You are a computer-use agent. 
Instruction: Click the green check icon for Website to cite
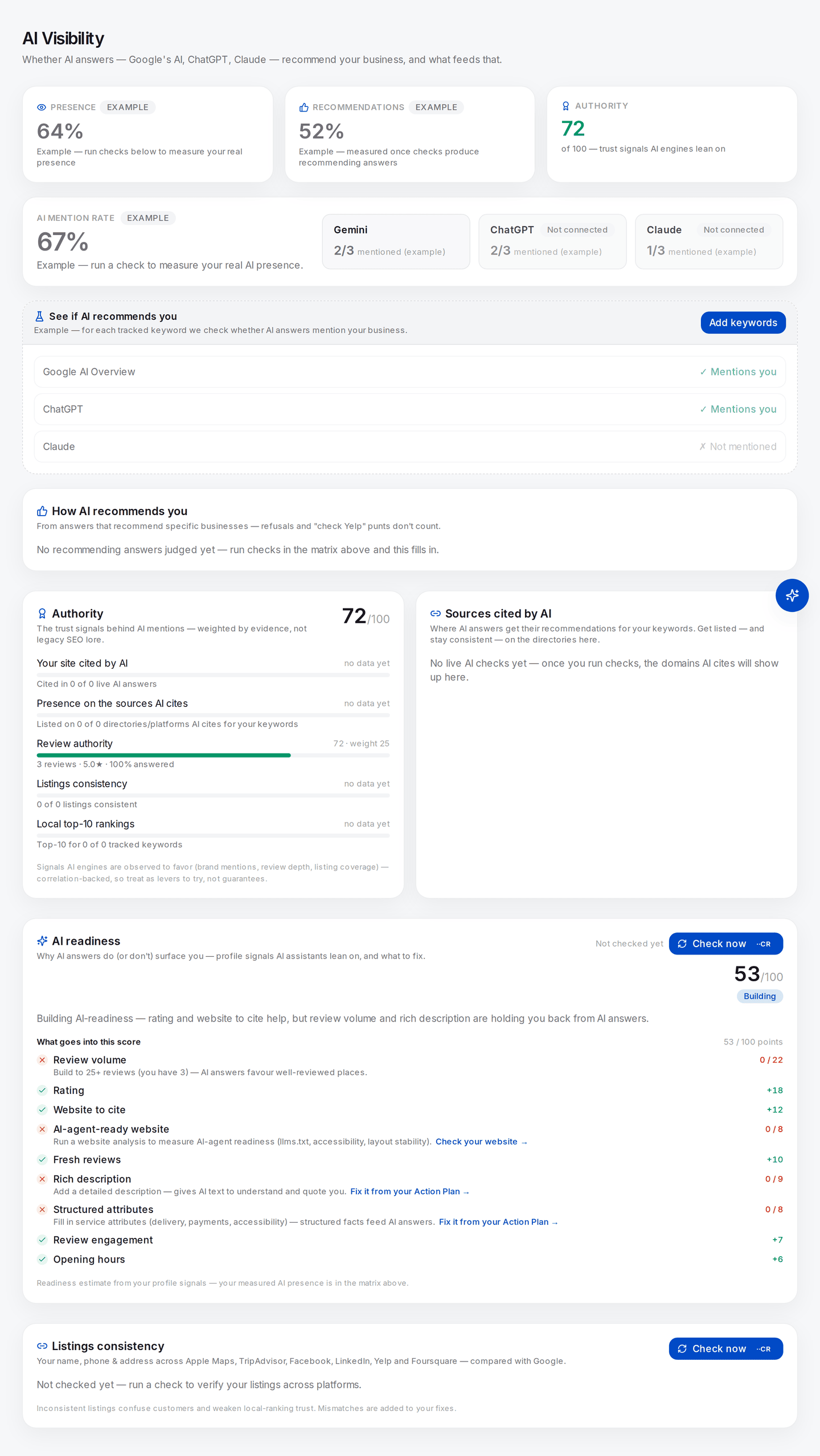click(42, 1109)
